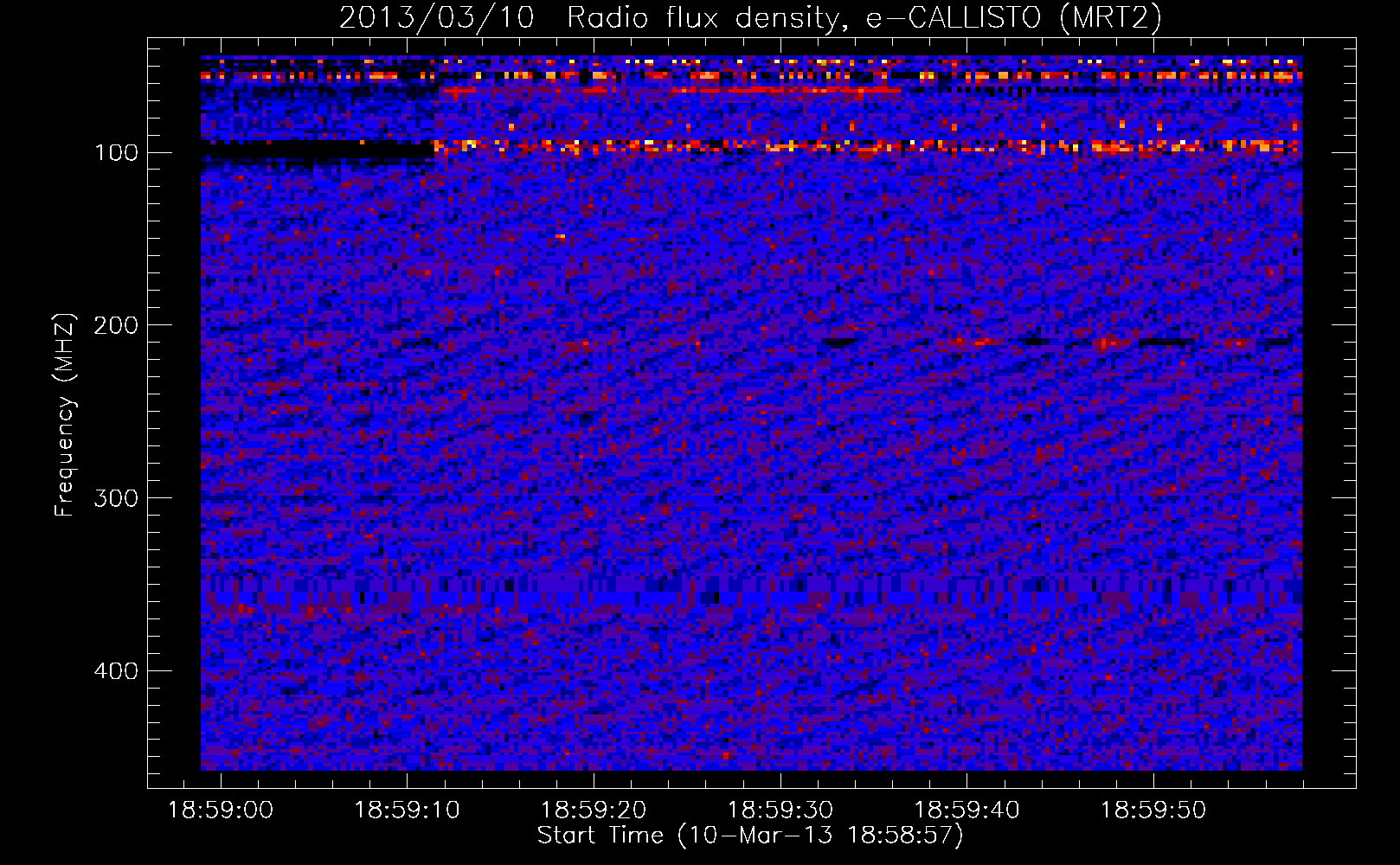Select the 100 frequency tick label
Screen dimensions: 1400x865
pos(116,153)
